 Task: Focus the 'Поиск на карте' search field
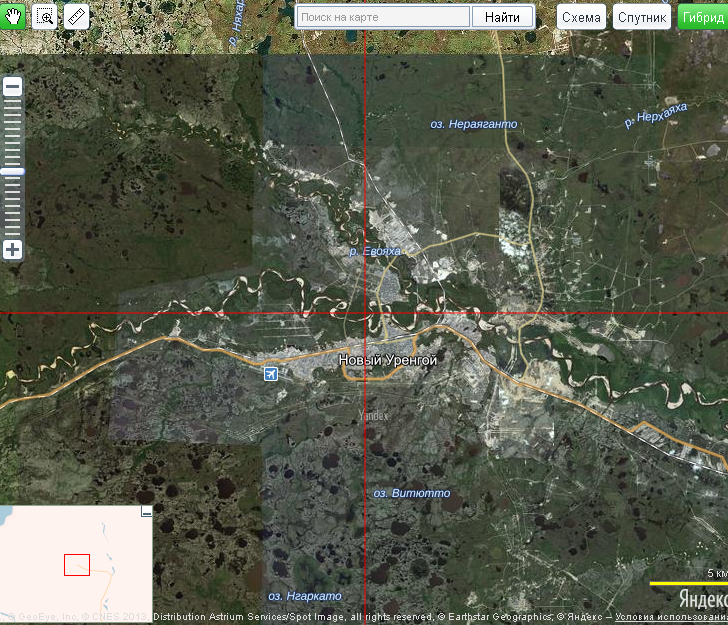point(384,17)
